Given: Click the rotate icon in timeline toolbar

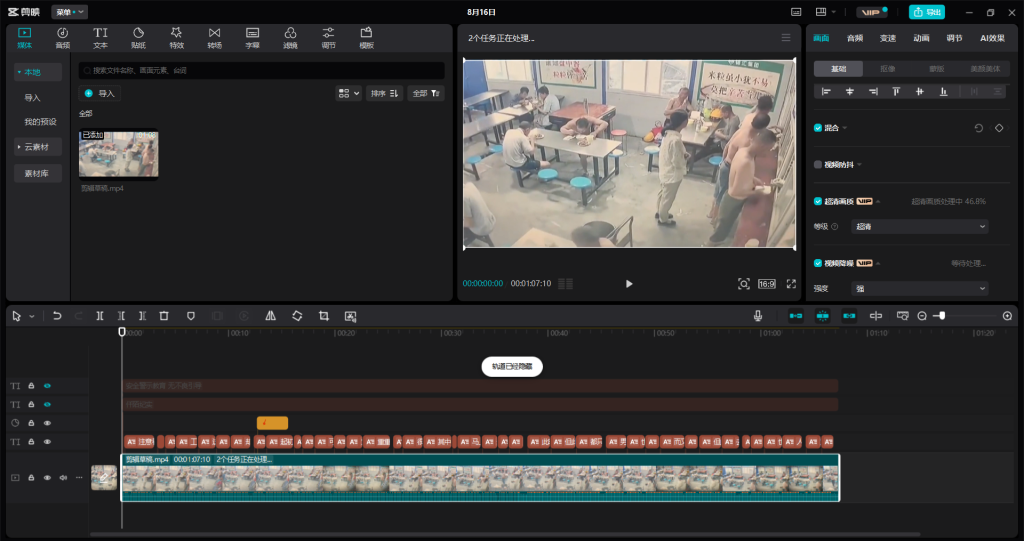Looking at the screenshot, I should pyautogui.click(x=297, y=316).
